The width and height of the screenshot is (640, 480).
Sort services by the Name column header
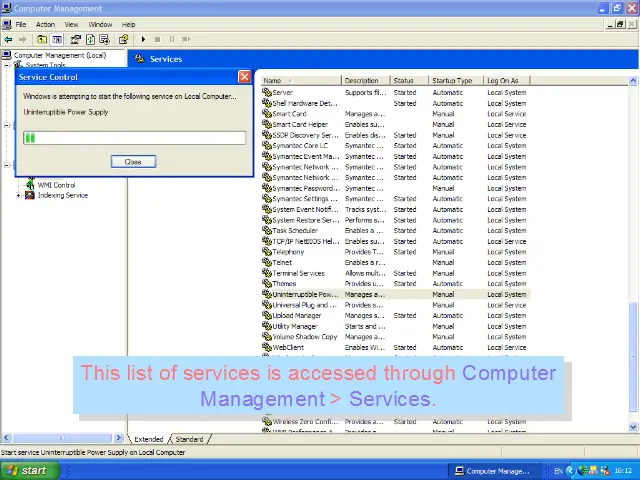301,80
